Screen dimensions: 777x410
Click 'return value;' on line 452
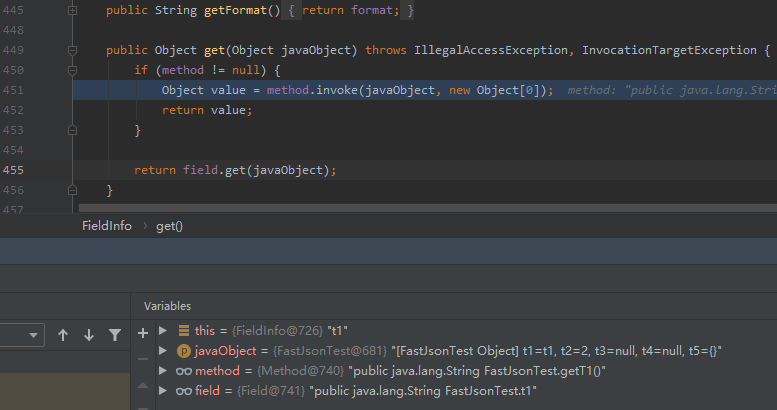pyautogui.click(x=207, y=110)
